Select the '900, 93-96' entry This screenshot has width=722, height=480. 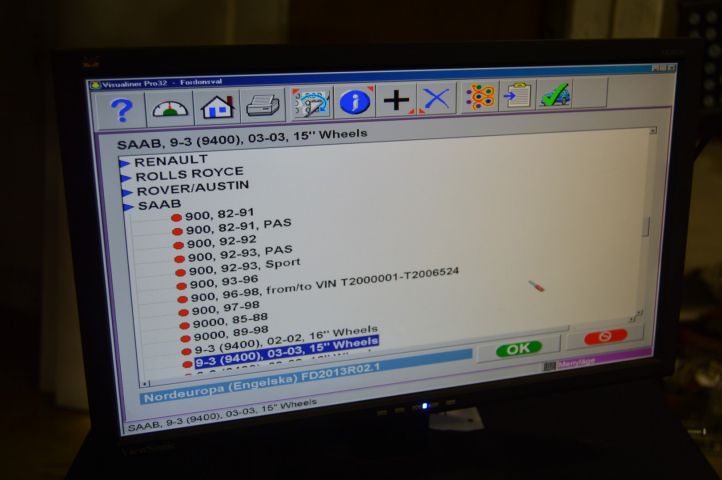224,281
